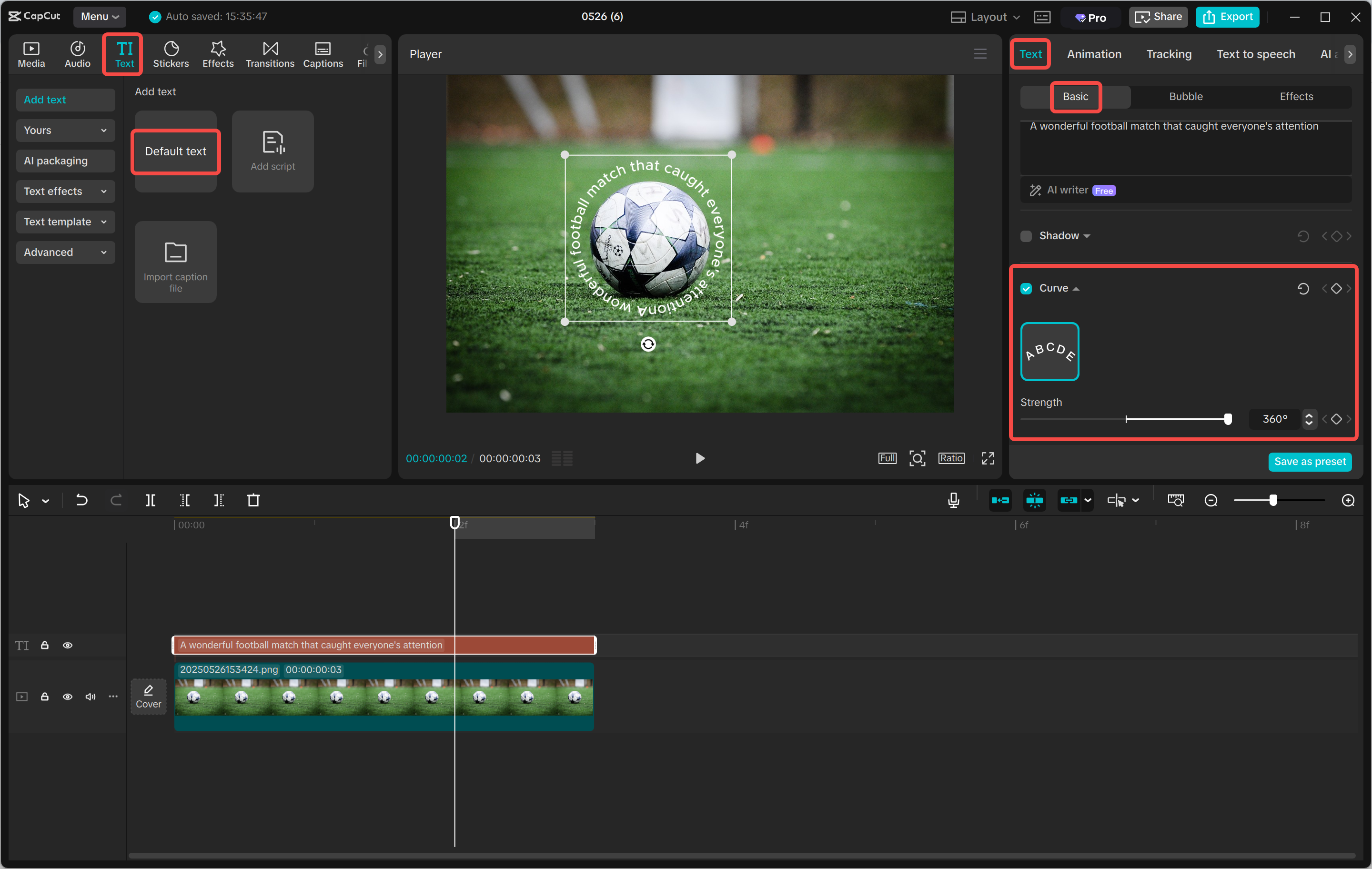Click the Export button
Viewport: 1372px width, 869px height.
[1227, 17]
